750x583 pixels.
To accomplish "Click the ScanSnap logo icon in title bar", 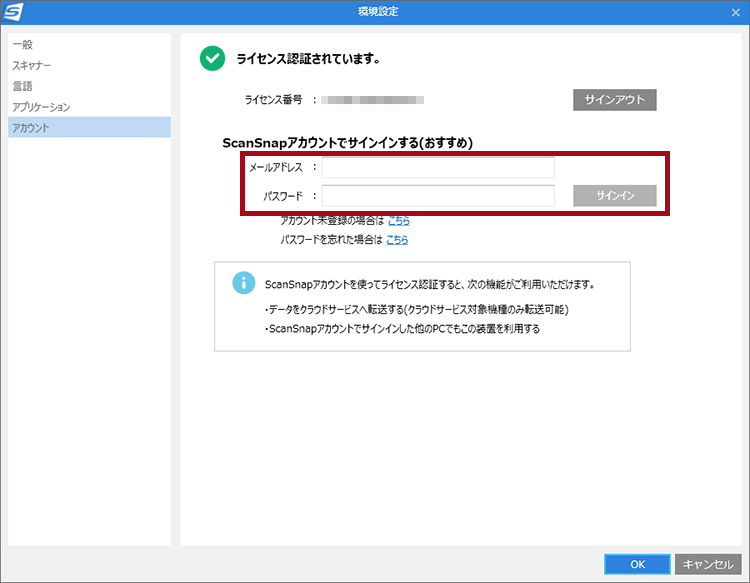I will [x=13, y=12].
